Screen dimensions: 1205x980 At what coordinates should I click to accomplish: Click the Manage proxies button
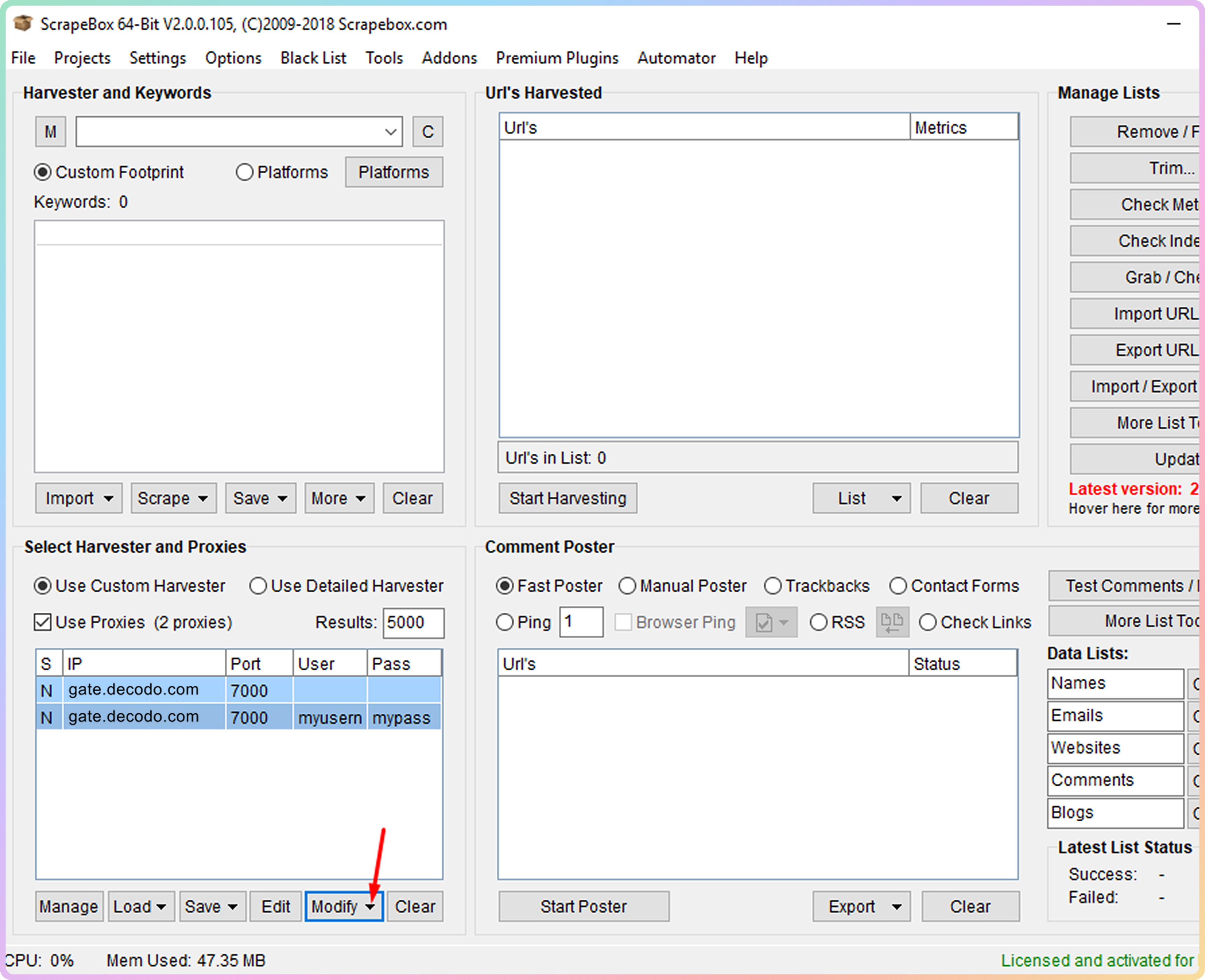(x=68, y=907)
